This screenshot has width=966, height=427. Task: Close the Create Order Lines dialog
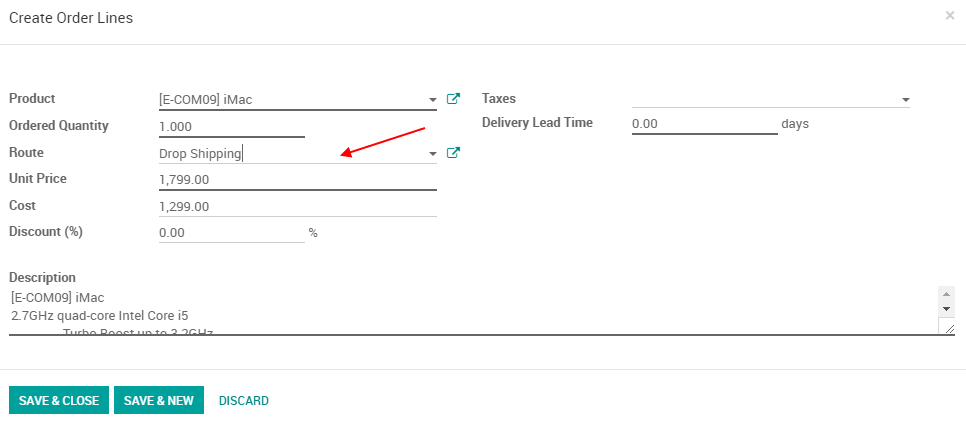tap(949, 16)
